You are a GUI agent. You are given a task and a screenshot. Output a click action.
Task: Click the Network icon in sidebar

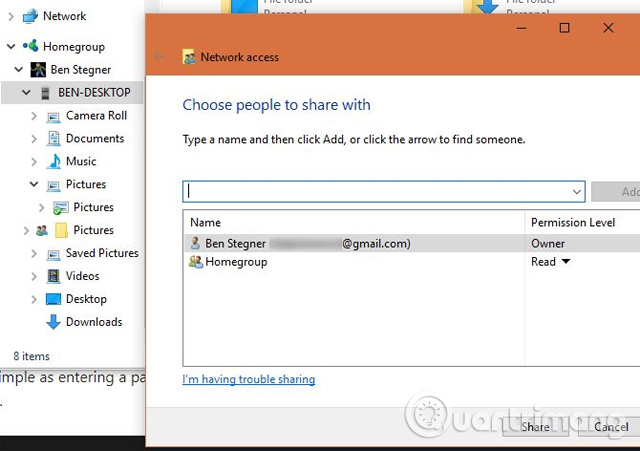(x=30, y=16)
